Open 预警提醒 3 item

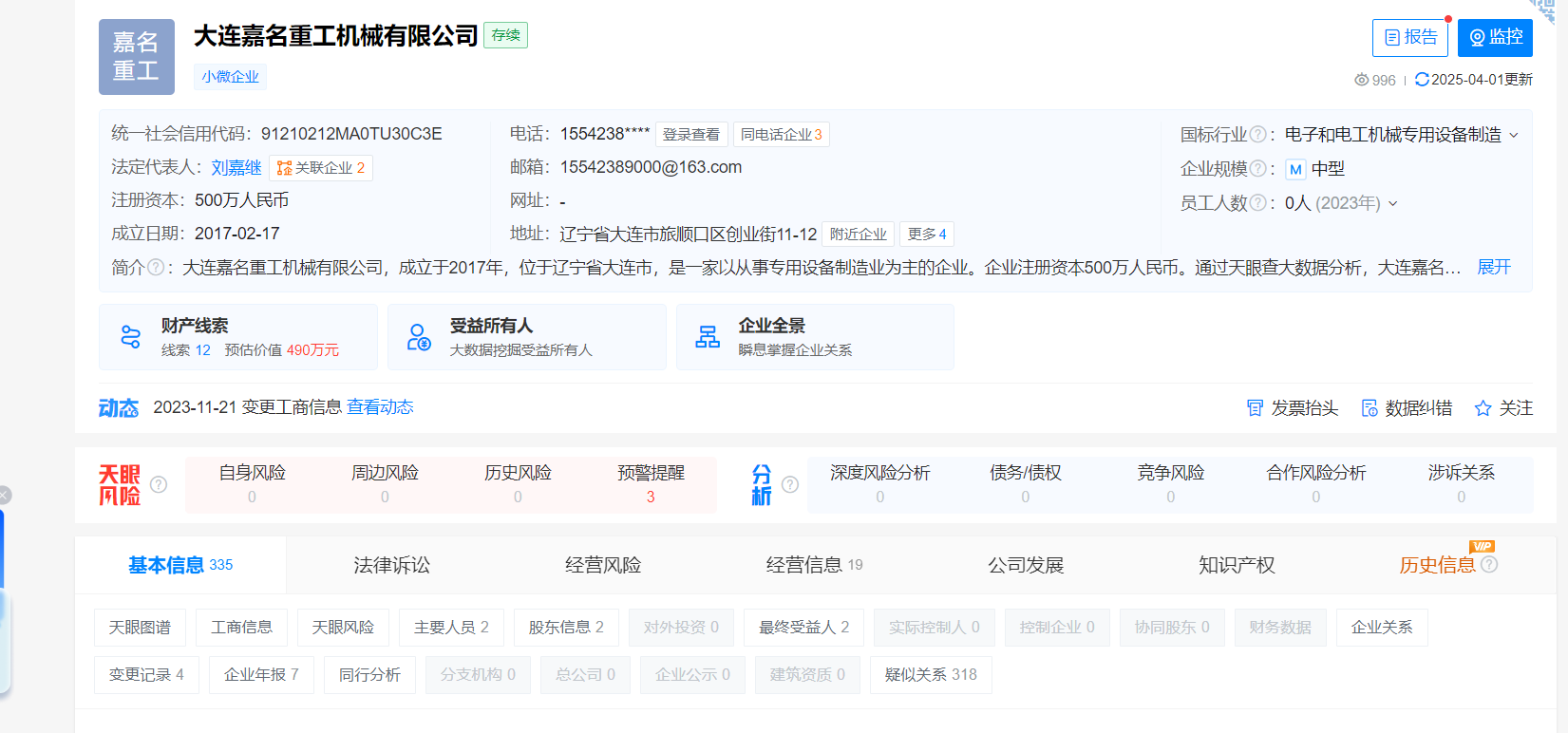(651, 484)
